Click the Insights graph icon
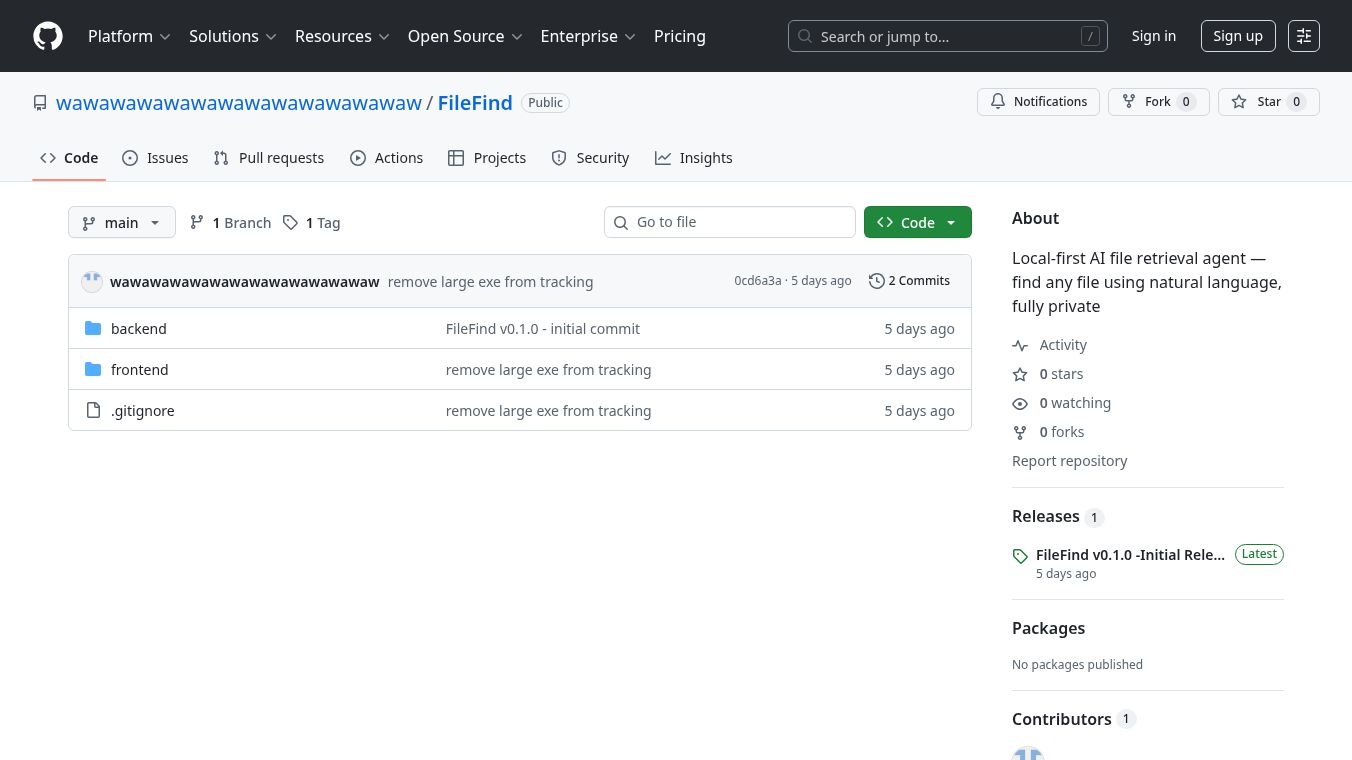The image size is (1352, 760). tap(663, 158)
